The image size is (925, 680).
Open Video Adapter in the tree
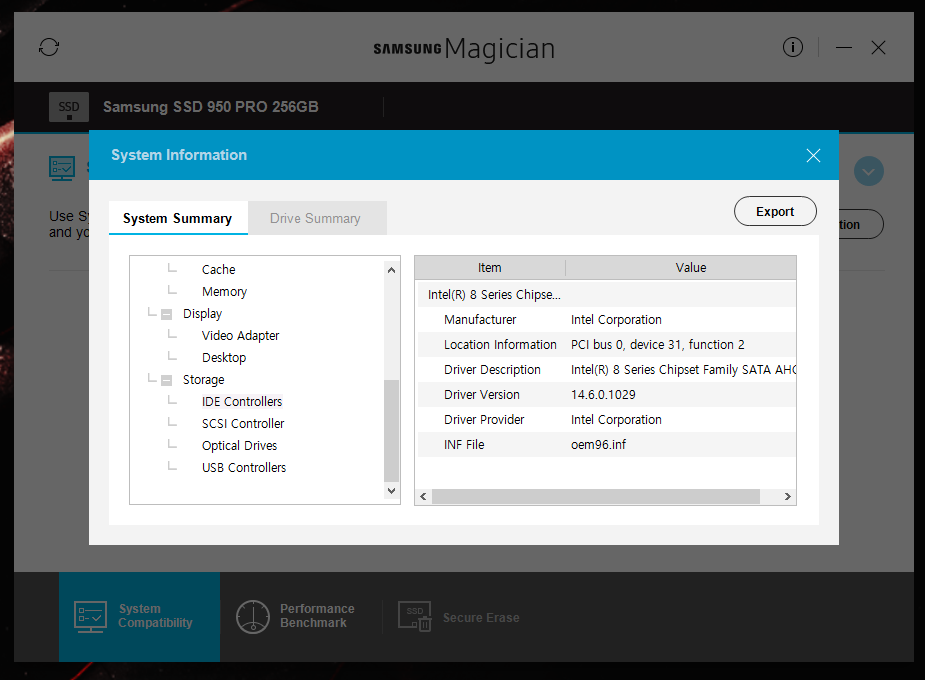[240, 336]
